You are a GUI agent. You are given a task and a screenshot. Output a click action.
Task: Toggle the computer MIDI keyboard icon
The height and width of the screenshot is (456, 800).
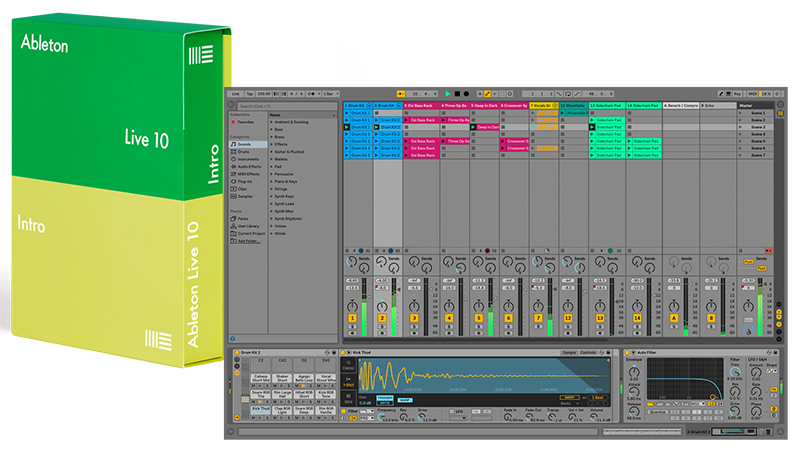coord(729,94)
